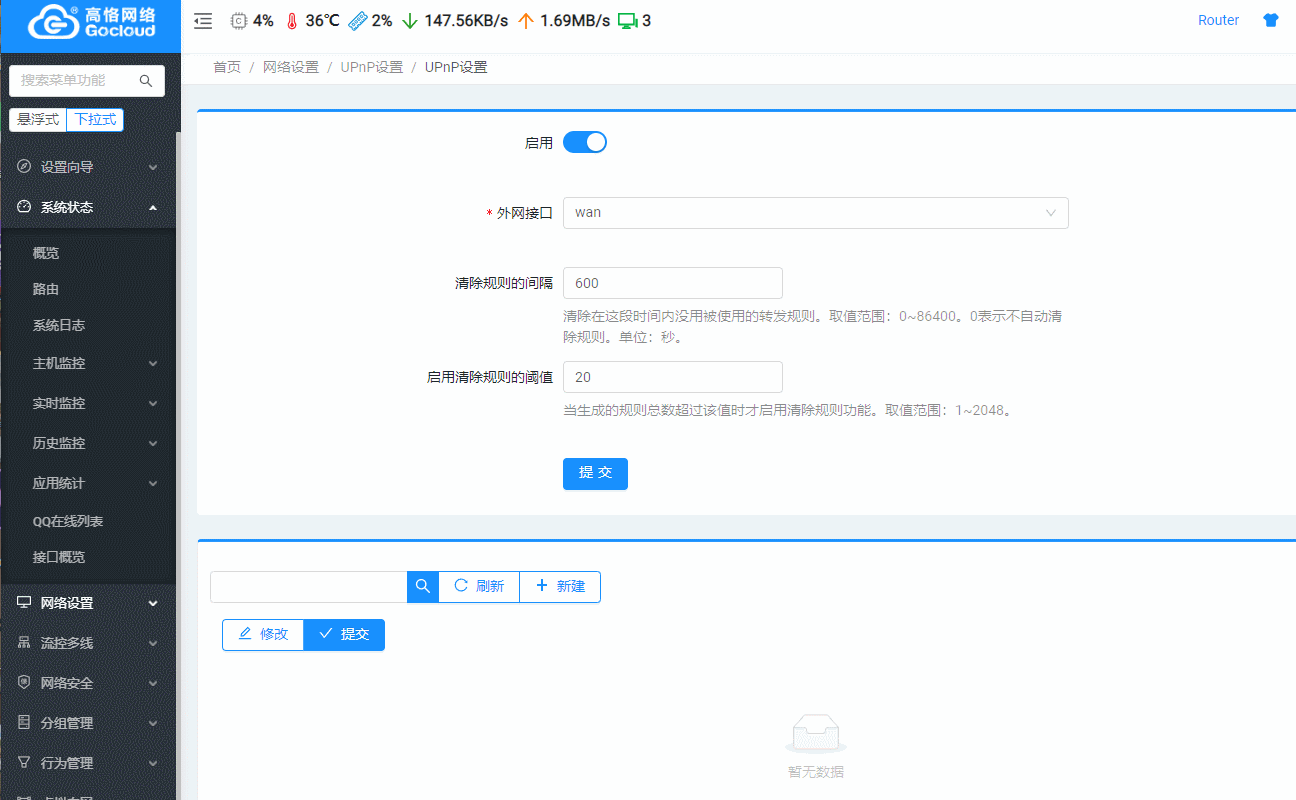
Task: Click the orange upload speed arrow icon
Action: [525, 20]
